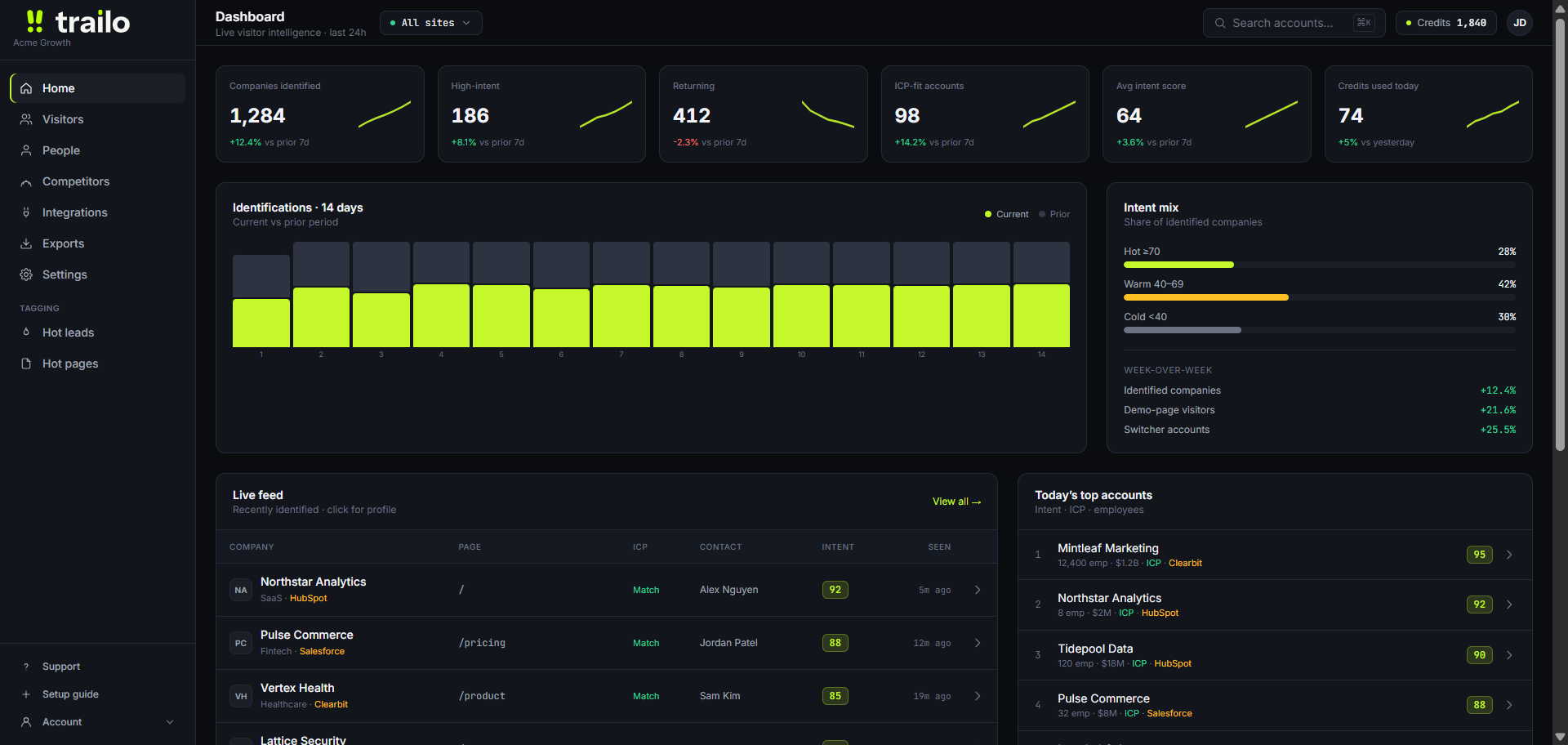Expand the Northstar Analytics live feed row chevron
The image size is (1568, 745).
(978, 590)
